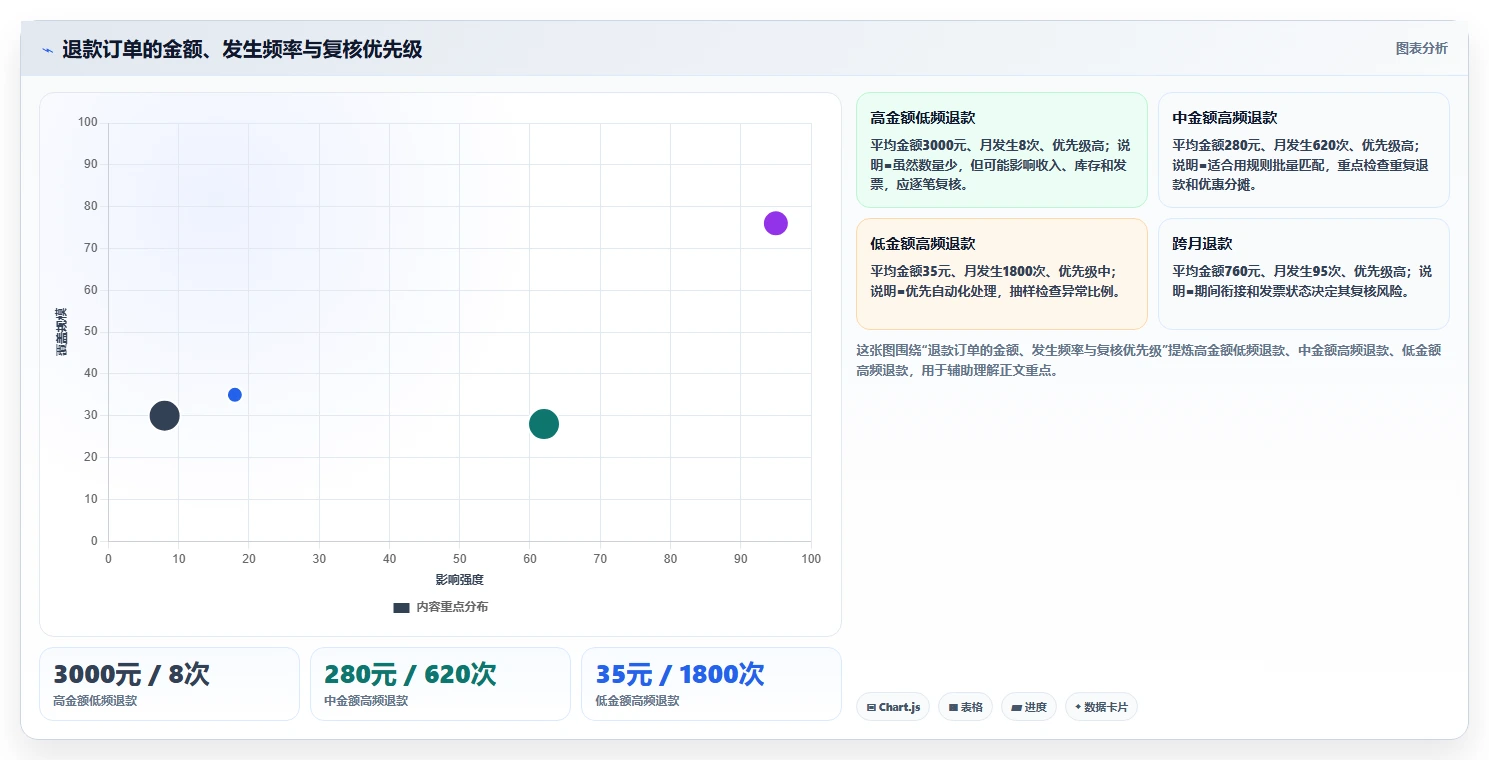Click the 中金额高频退款 label under 280元

point(366,701)
